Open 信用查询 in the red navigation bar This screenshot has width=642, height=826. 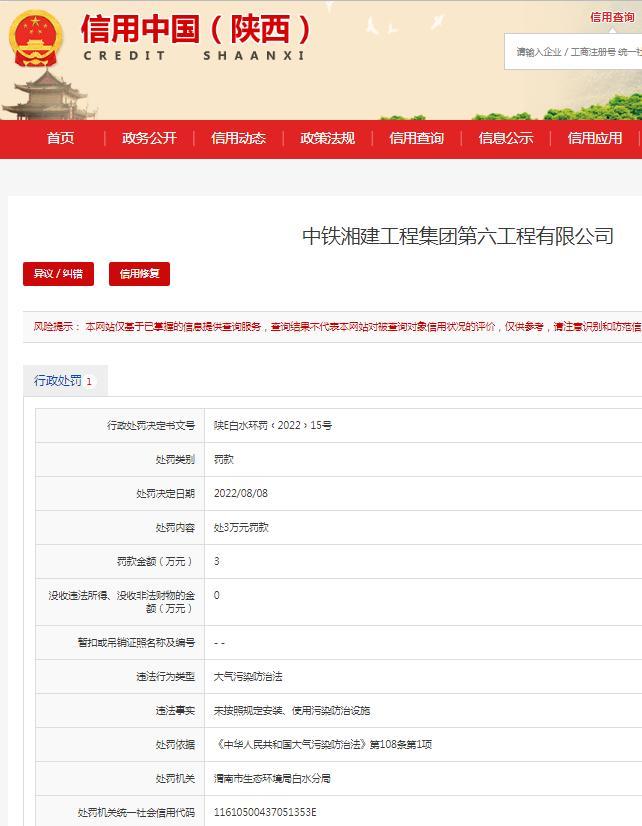point(417,138)
